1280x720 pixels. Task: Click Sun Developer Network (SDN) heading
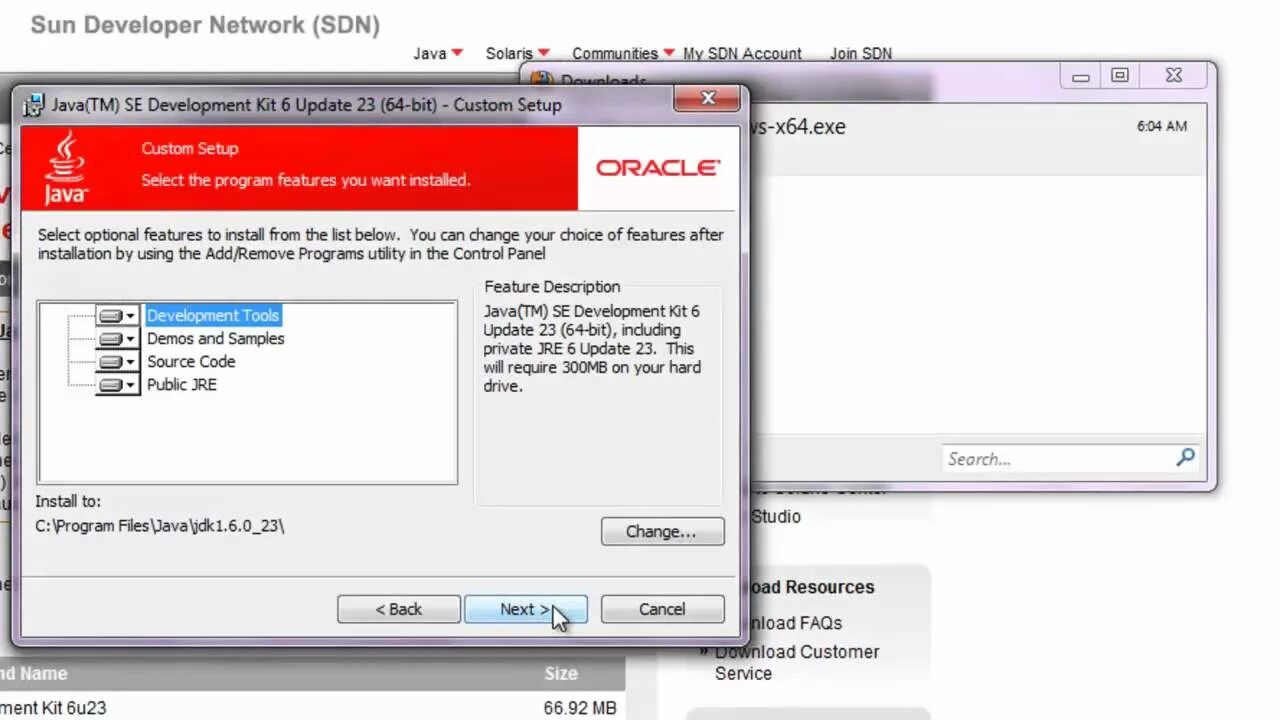coord(205,25)
